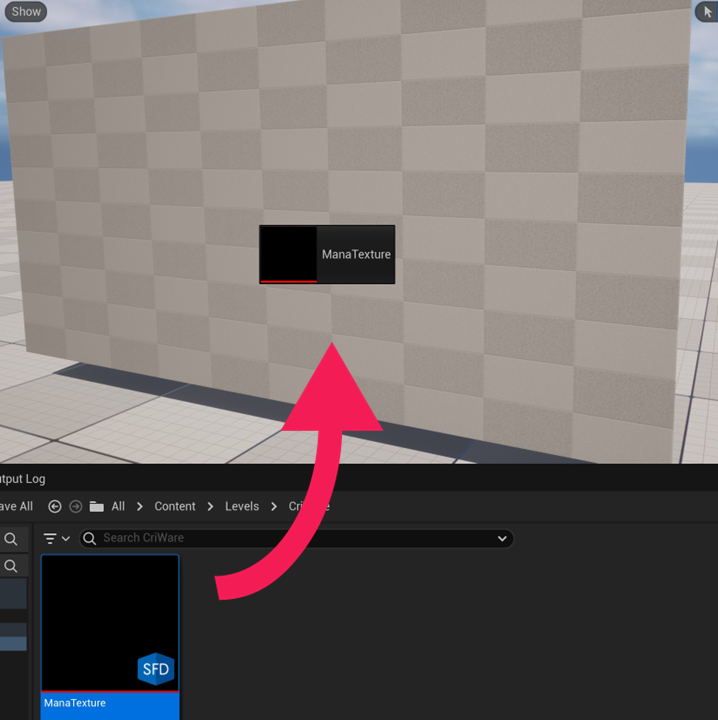Go forward in content browser history
The image size is (718, 720).
[x=75, y=507]
